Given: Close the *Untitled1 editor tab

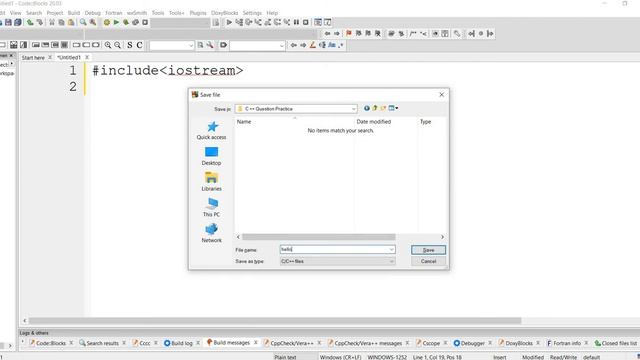Looking at the screenshot, I should [x=87, y=58].
